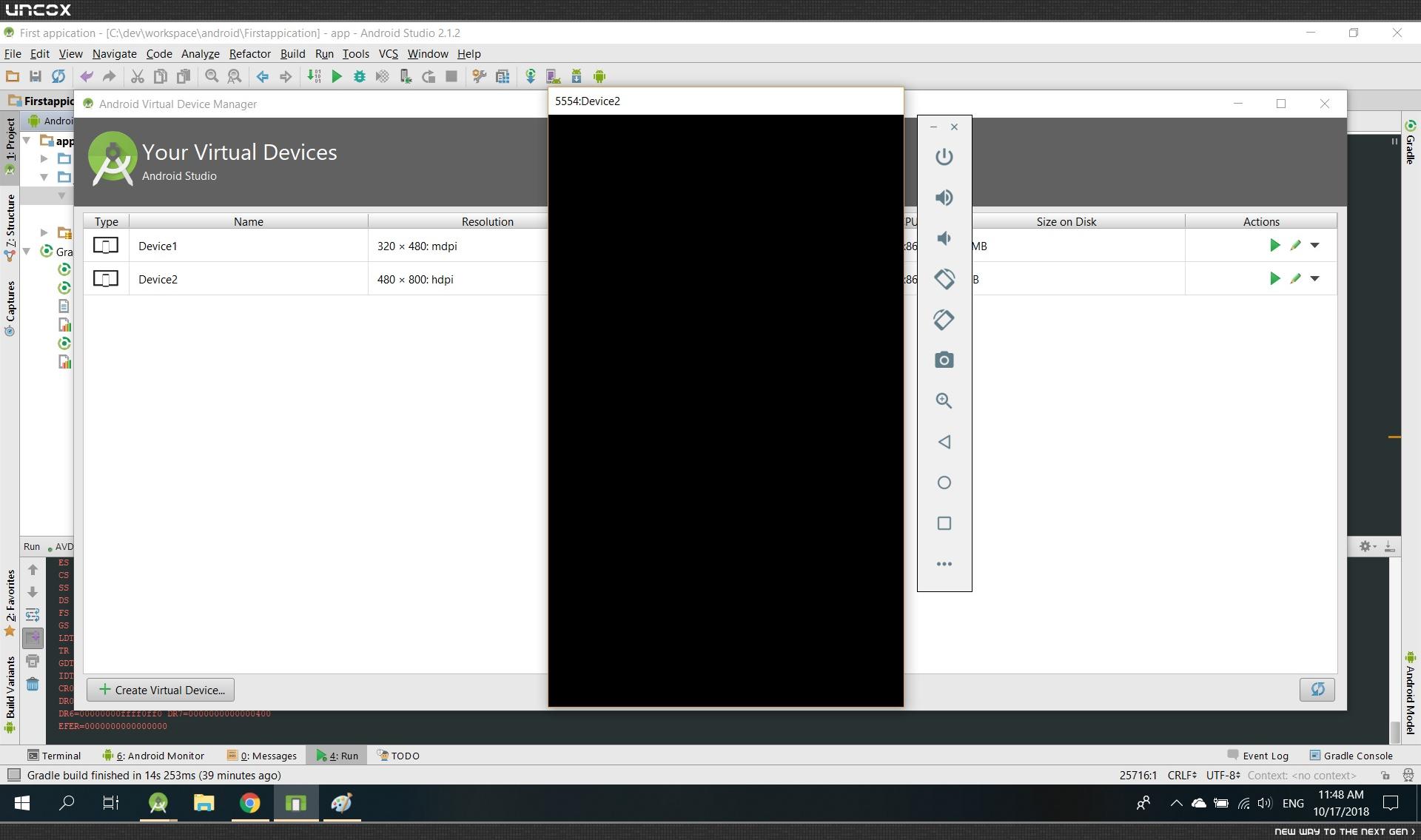Rotate emulator right

point(944,320)
